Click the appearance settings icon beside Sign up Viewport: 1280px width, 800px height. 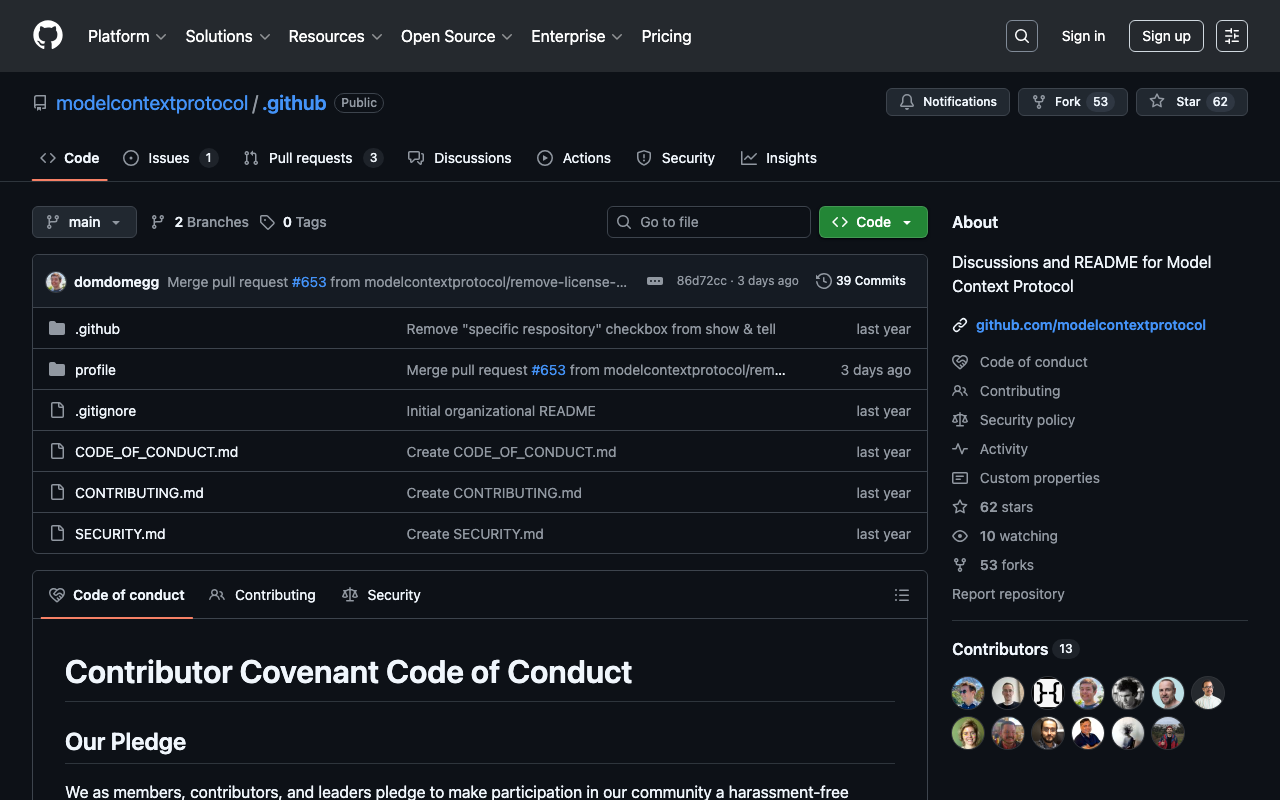point(1231,36)
